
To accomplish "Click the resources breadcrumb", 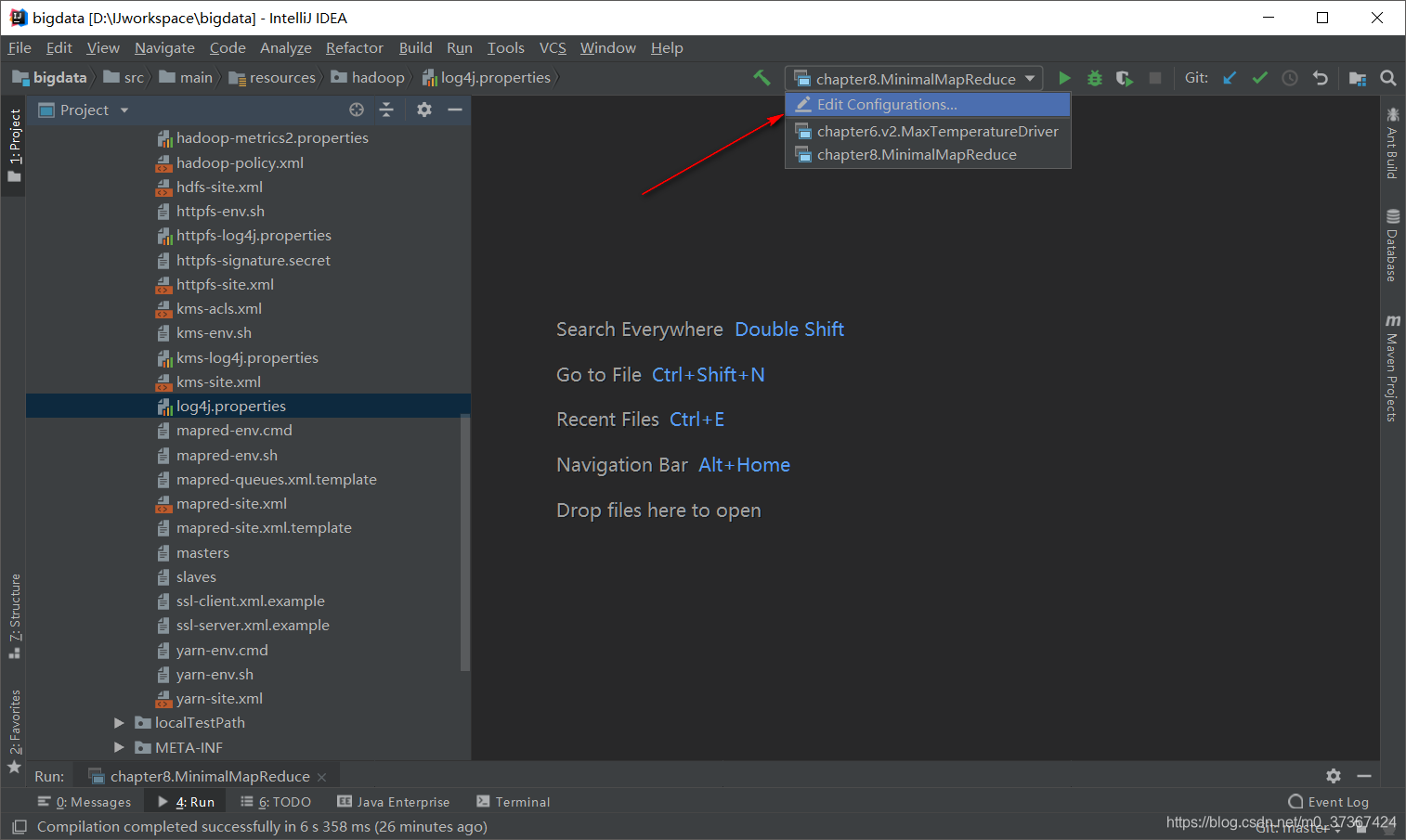I will (272, 78).
